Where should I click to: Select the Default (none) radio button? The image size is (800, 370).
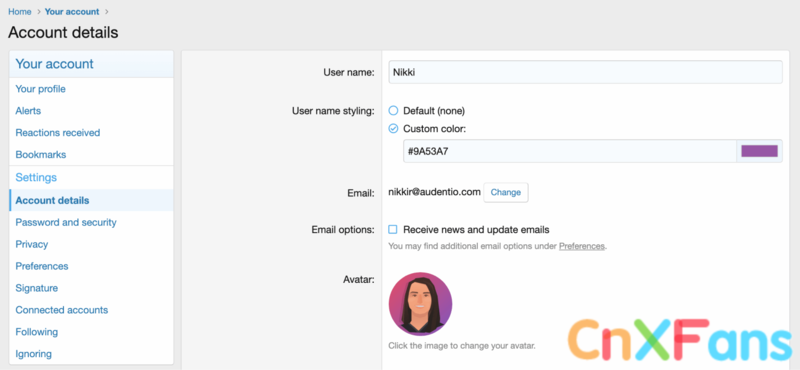click(393, 111)
